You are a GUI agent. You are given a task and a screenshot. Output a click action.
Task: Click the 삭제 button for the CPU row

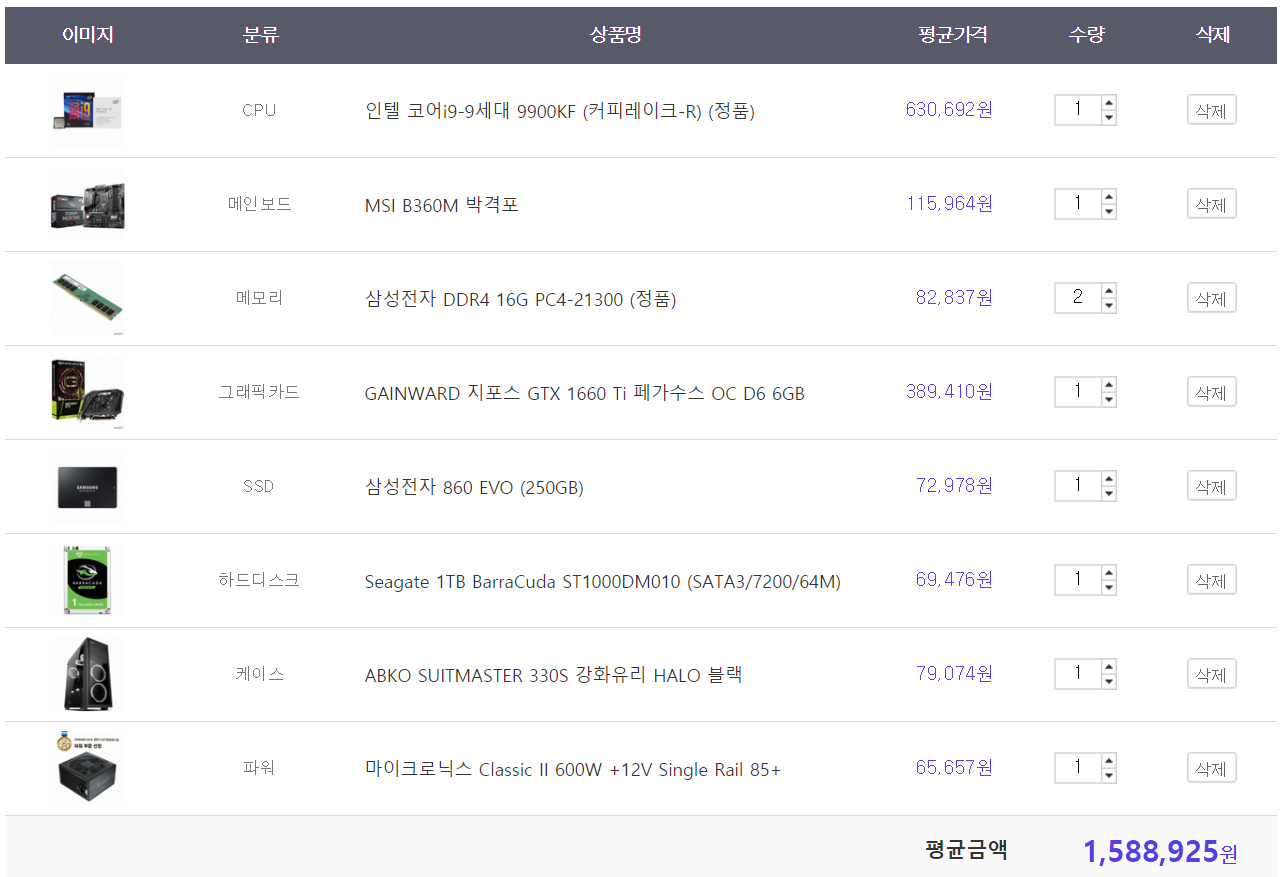pos(1211,110)
